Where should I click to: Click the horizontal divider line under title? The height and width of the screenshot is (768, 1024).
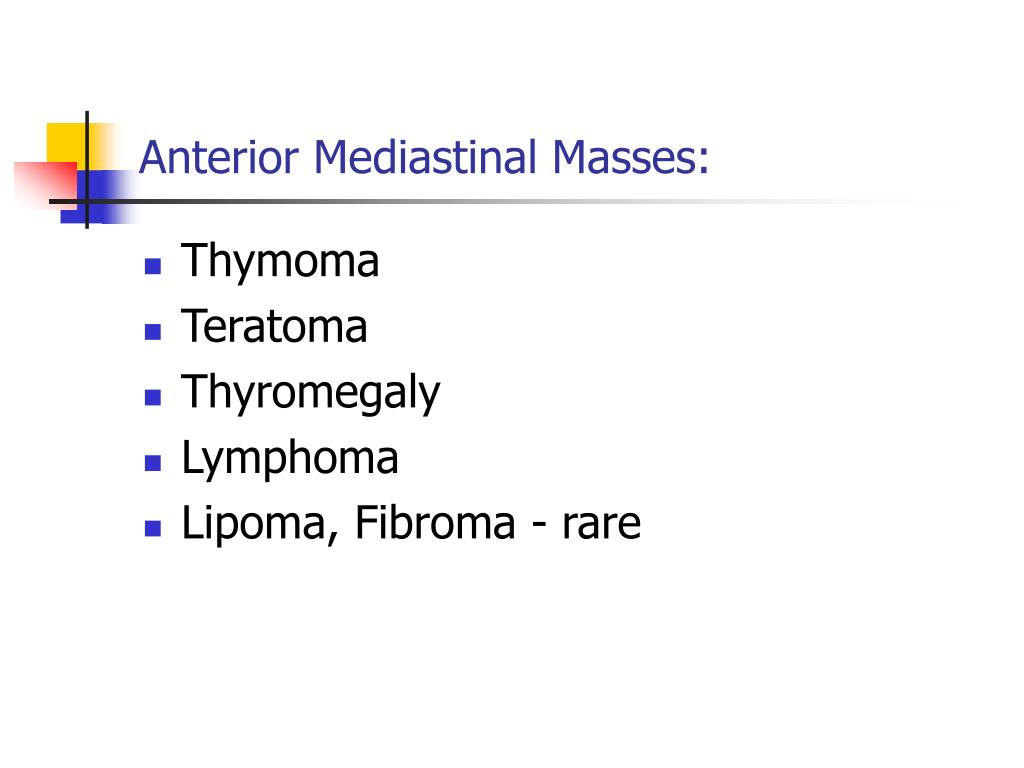click(503, 201)
